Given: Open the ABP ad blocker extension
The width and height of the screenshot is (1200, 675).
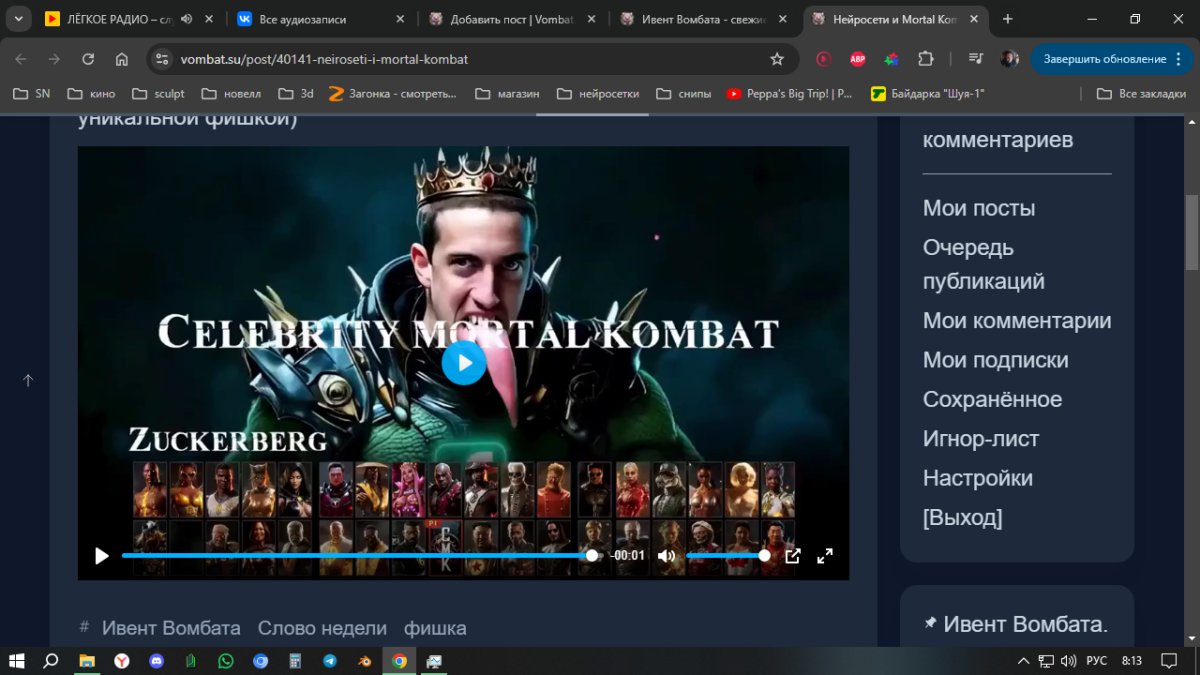Looking at the screenshot, I should (x=857, y=59).
